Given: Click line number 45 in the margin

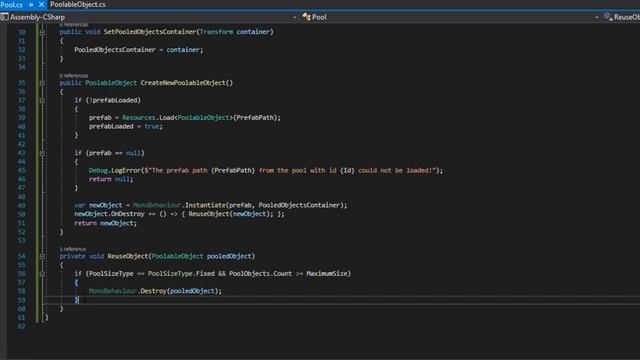Looking at the screenshot, I should (21, 171).
